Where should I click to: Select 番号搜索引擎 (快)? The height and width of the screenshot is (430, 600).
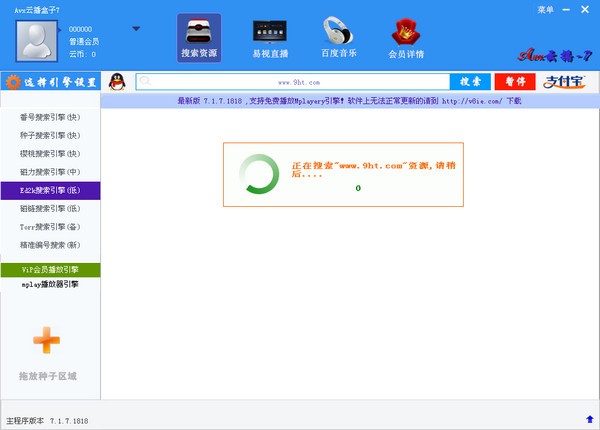[x=51, y=117]
